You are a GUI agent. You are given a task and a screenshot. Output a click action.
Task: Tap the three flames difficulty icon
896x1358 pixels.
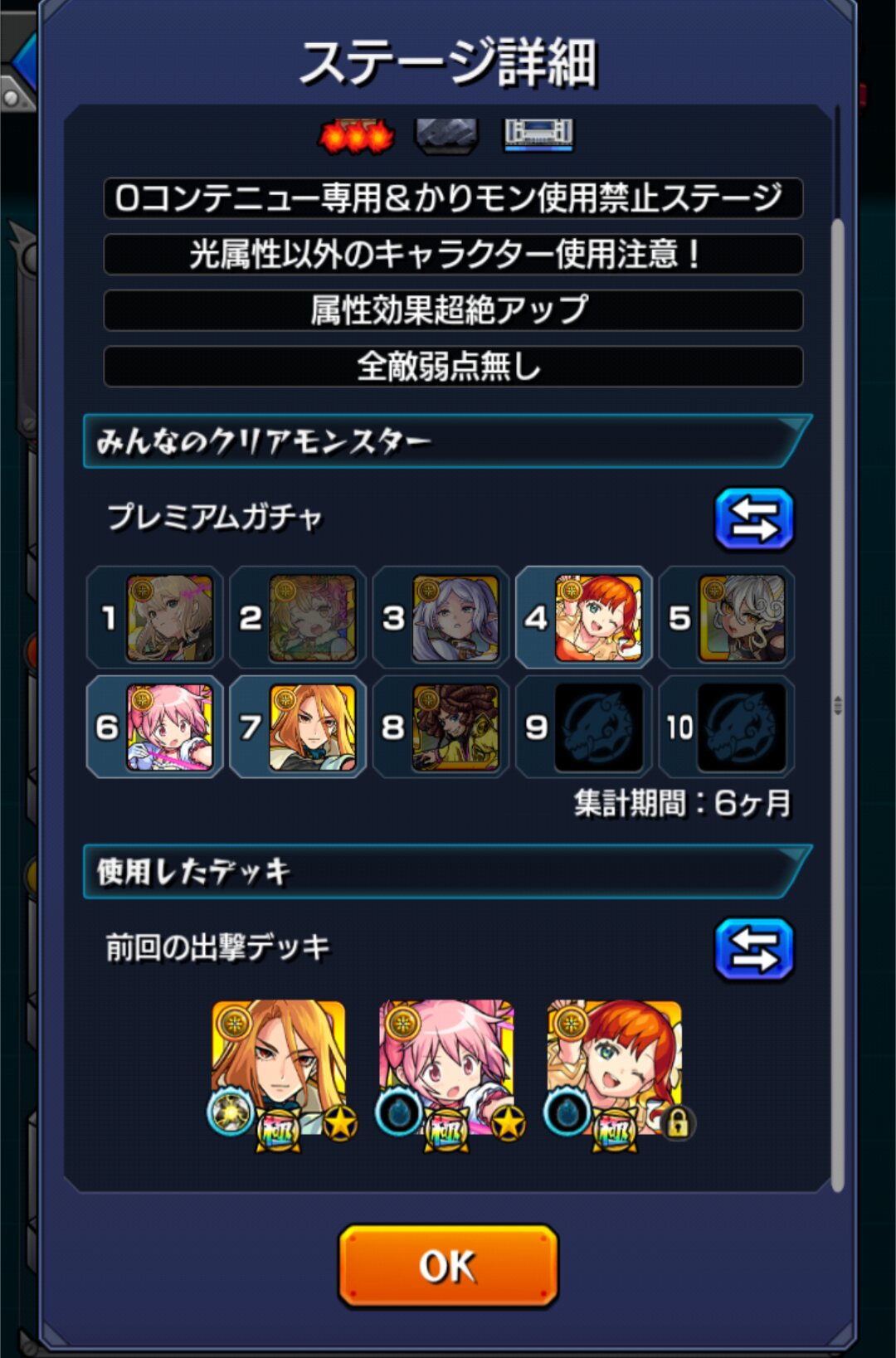(356, 136)
